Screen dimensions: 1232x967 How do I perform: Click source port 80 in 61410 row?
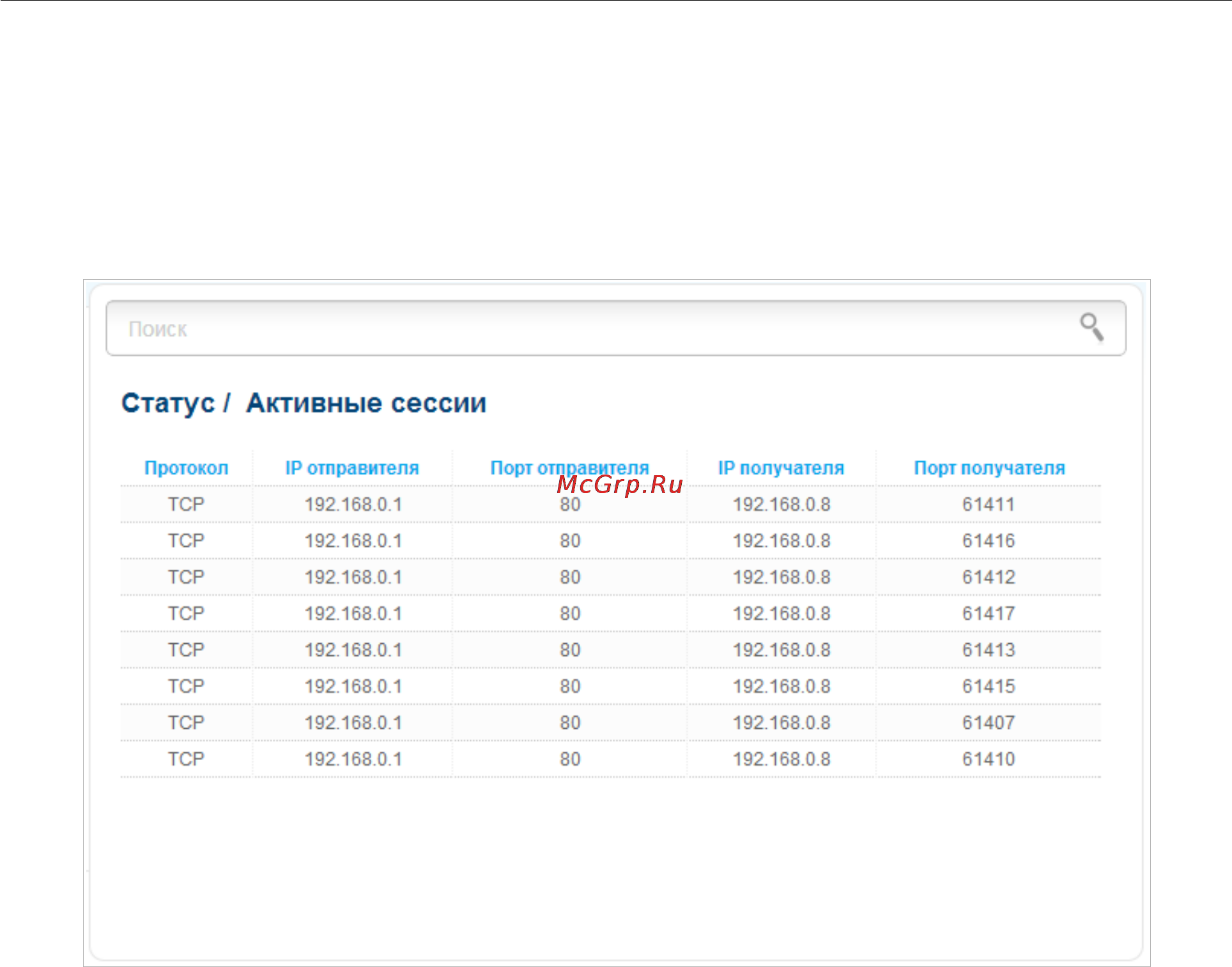click(x=570, y=759)
